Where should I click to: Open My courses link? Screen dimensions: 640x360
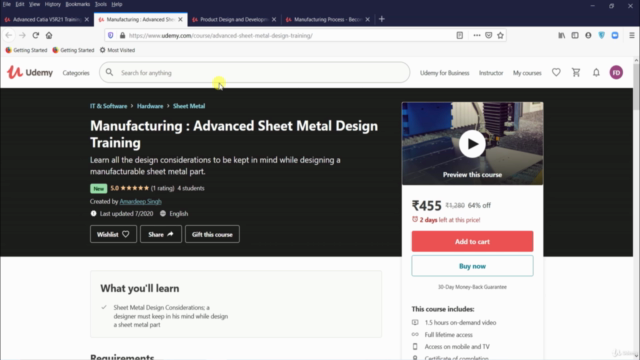click(x=527, y=73)
